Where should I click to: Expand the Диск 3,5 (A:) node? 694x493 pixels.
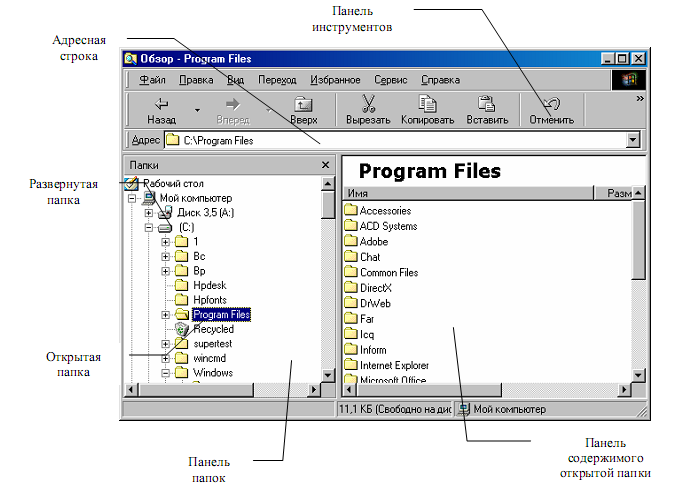(149, 213)
